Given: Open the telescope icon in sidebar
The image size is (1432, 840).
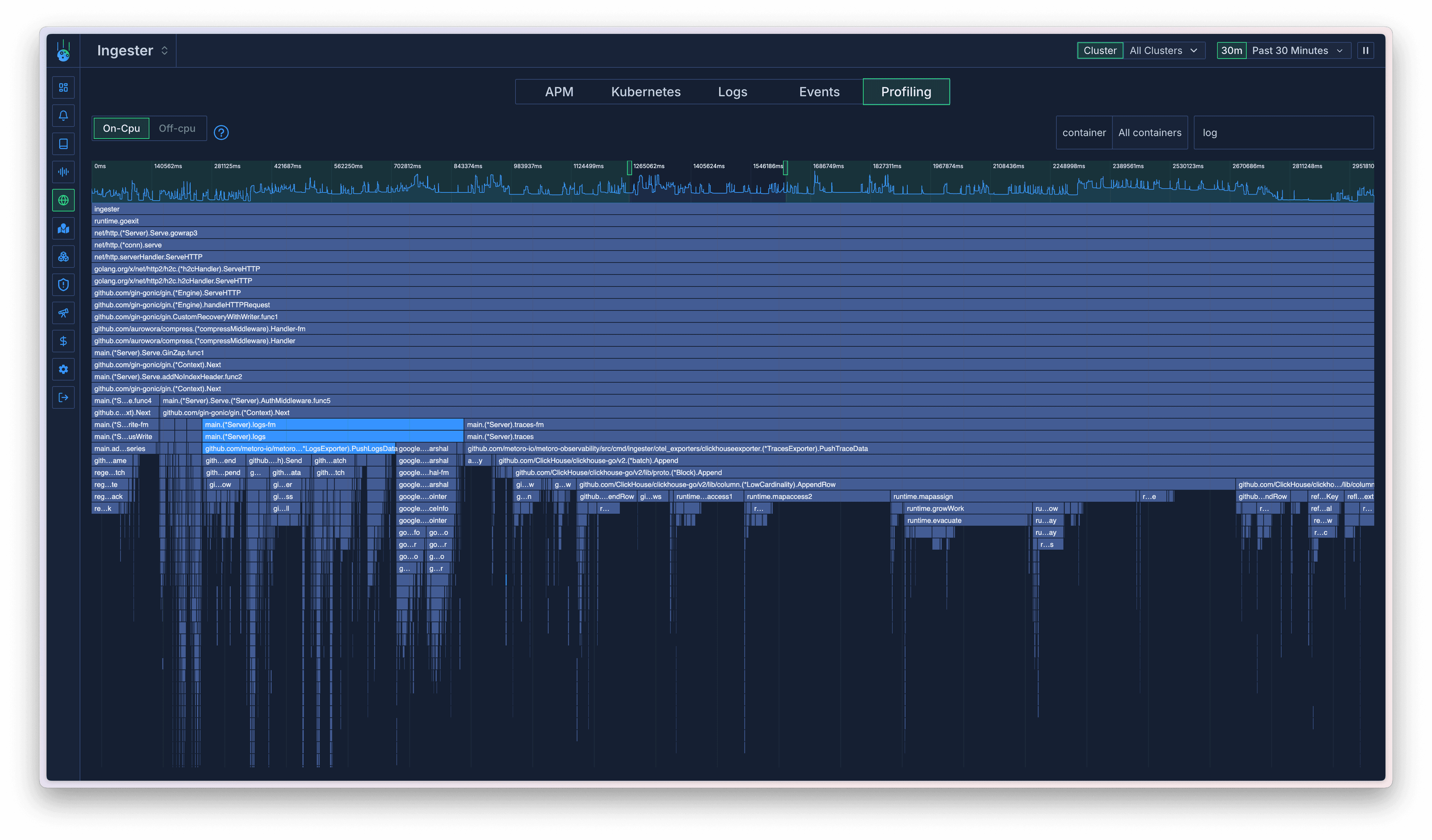Looking at the screenshot, I should pos(63,313).
